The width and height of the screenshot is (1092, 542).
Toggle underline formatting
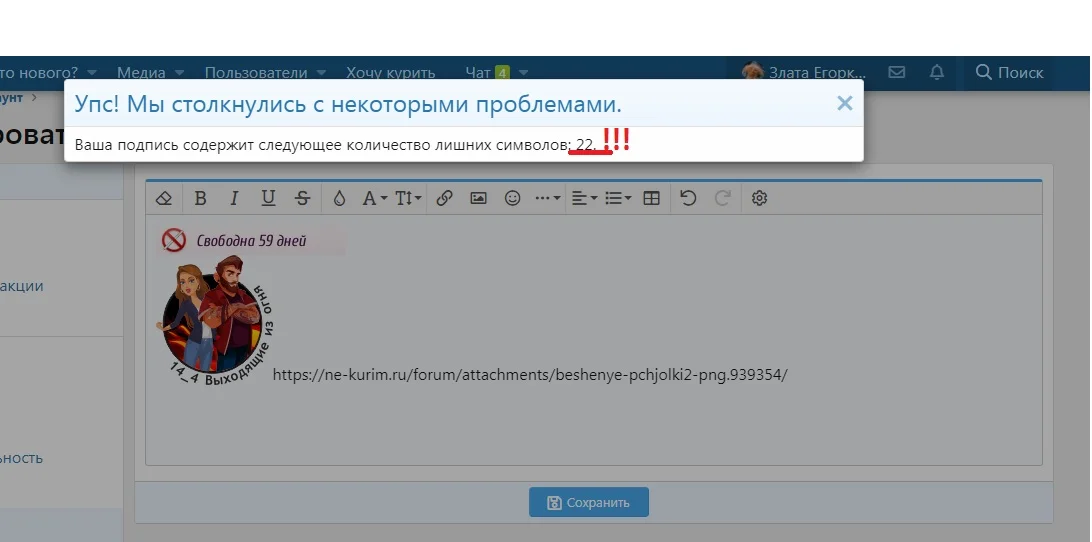[268, 199]
